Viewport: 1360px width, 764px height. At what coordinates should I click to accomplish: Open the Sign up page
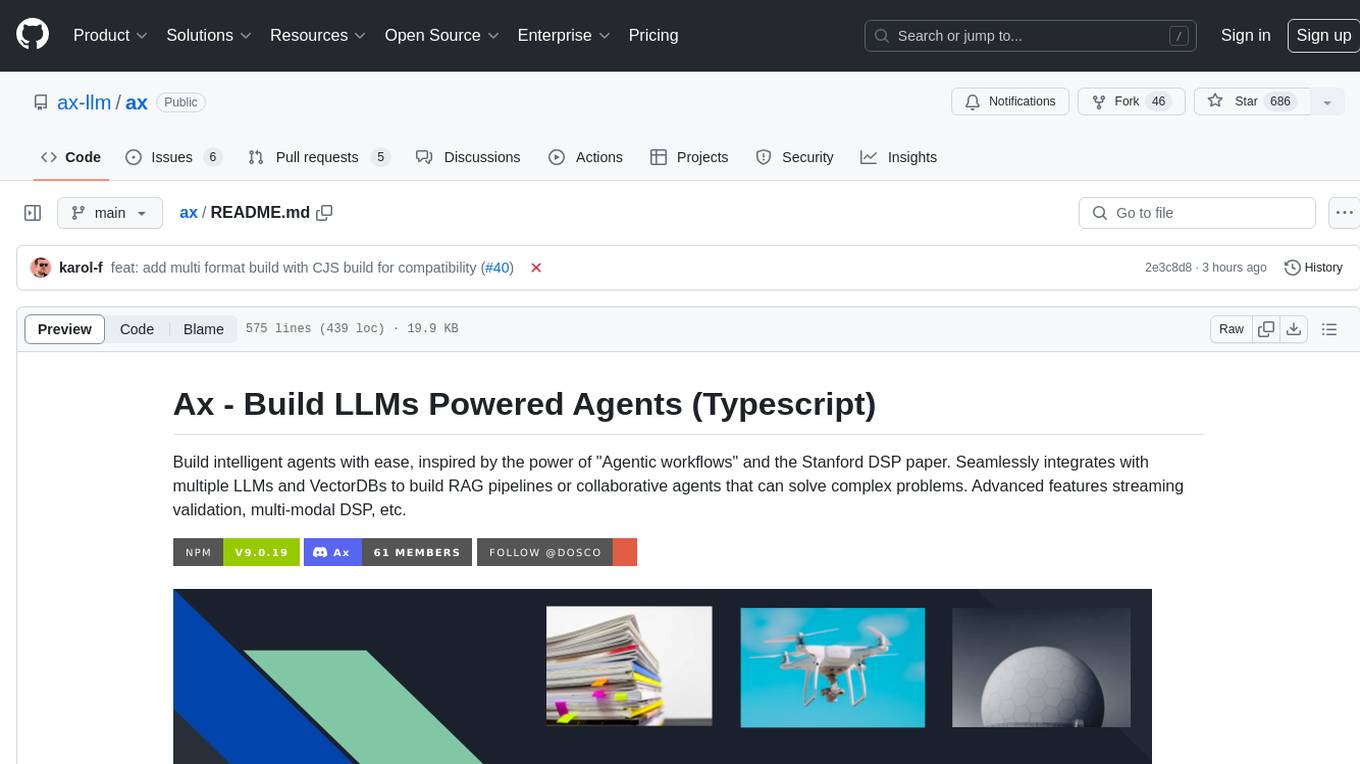[1323, 35]
